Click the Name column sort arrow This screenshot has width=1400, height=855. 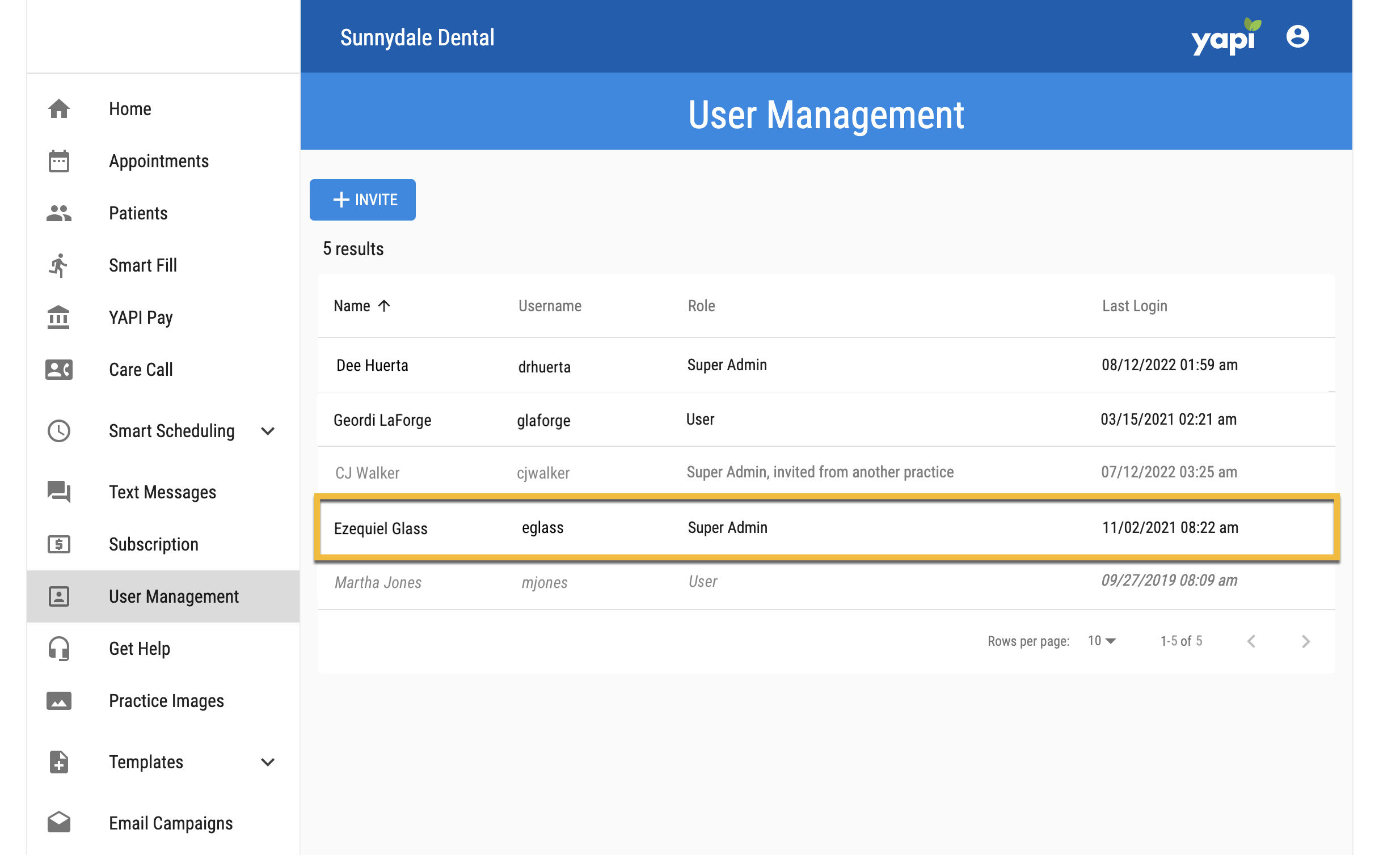click(x=384, y=306)
